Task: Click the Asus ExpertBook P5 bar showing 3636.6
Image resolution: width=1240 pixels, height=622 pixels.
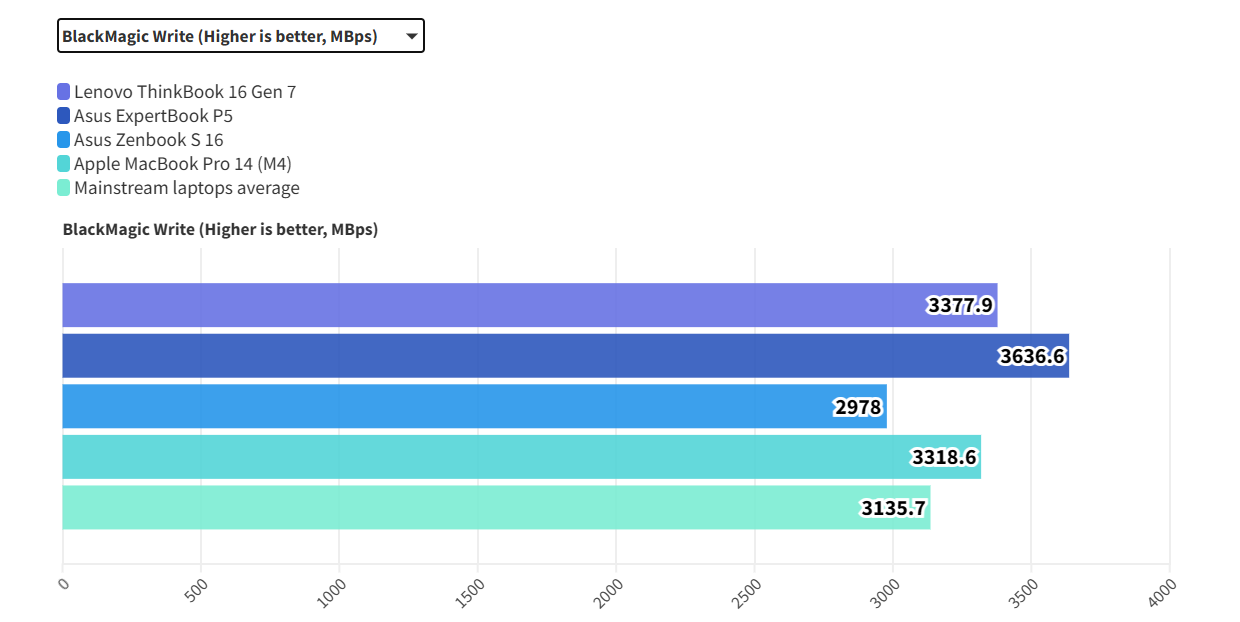Action: pos(500,356)
